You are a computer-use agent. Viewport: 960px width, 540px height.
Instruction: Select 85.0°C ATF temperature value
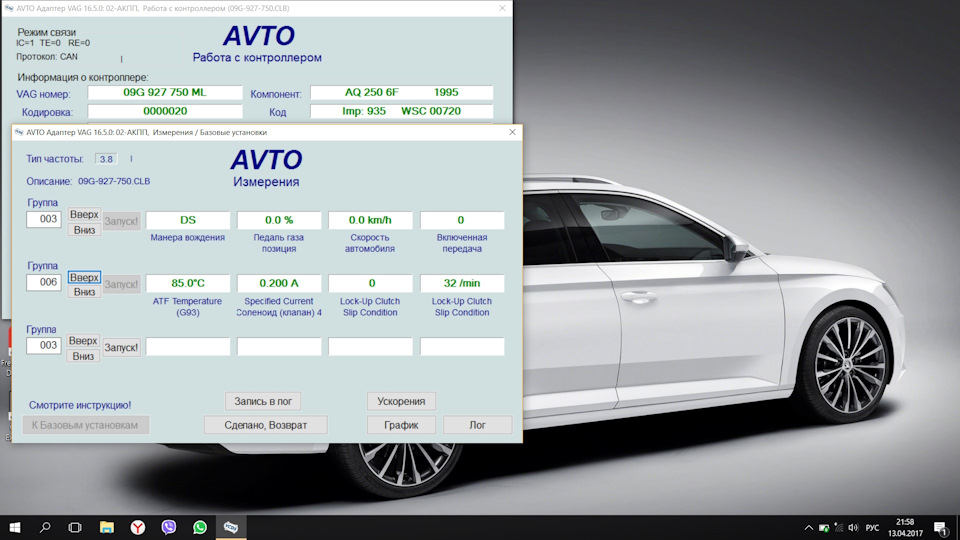(x=188, y=283)
